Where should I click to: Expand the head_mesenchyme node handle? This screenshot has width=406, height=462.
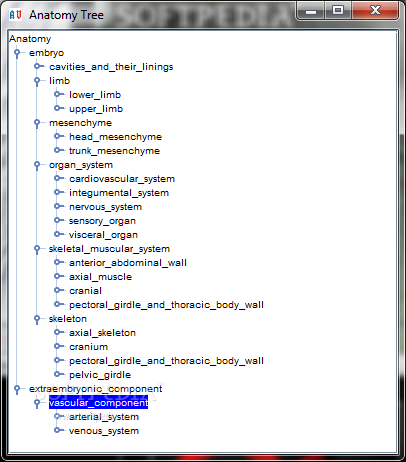[x=59, y=137]
